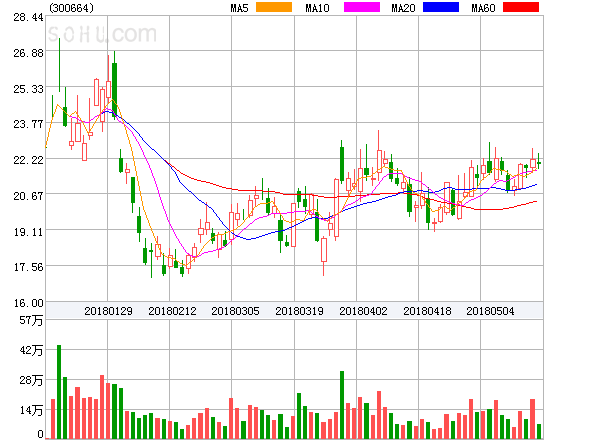Click the 57万 volume axis label
The height and width of the screenshot is (440, 600).
(x=31, y=320)
